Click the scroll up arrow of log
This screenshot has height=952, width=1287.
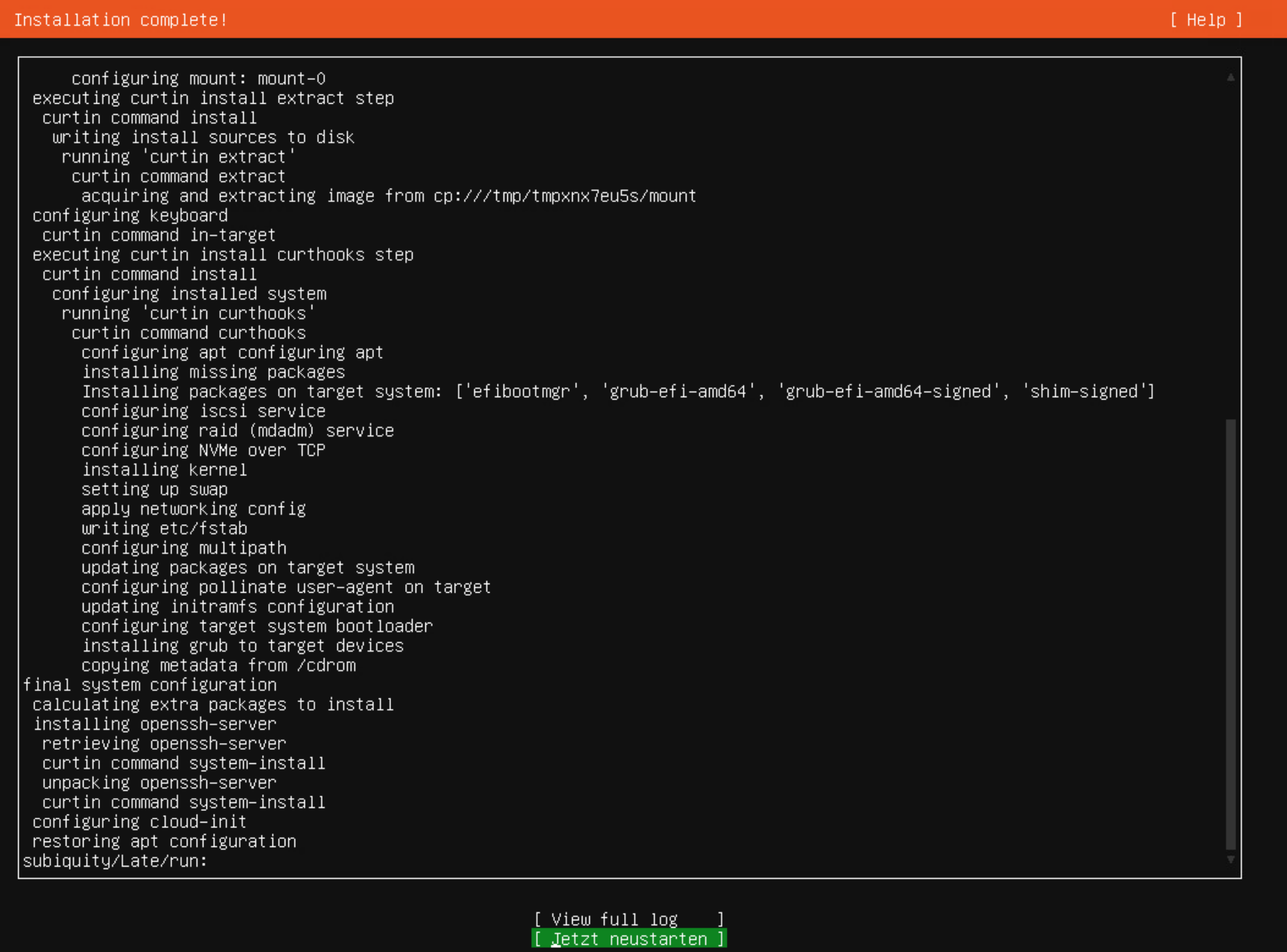click(x=1230, y=77)
